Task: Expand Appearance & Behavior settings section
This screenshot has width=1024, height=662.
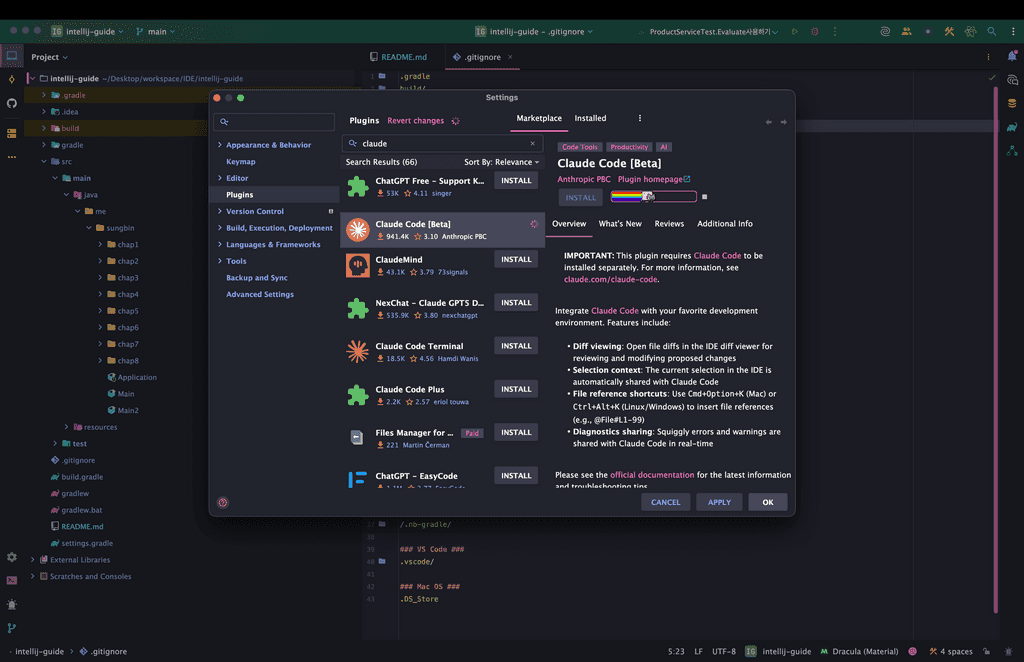Action: tap(220, 145)
